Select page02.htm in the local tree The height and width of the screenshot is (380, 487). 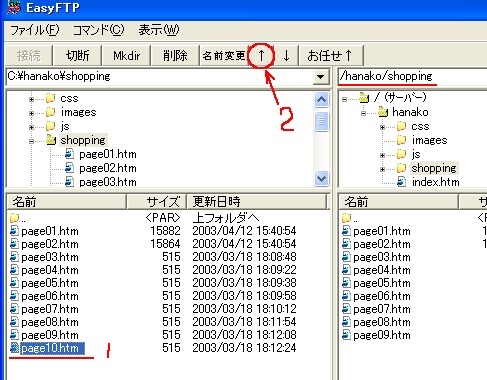pyautogui.click(x=108, y=168)
